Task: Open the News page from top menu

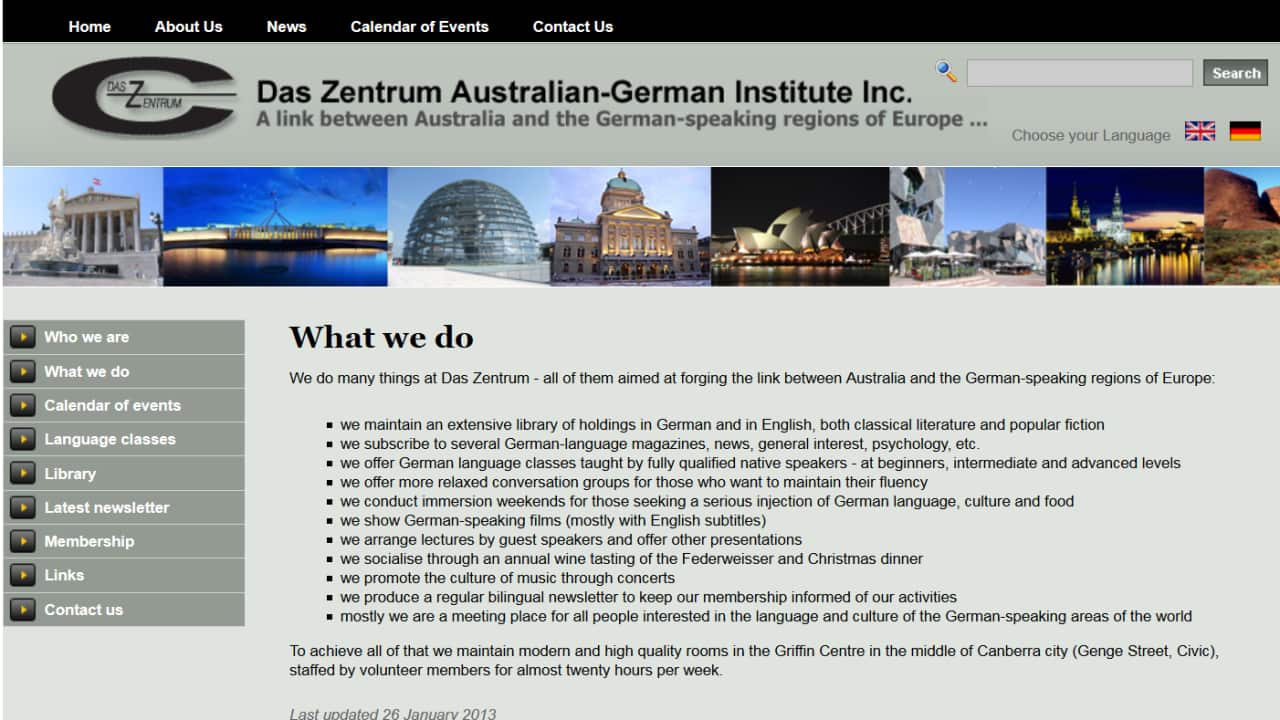Action: 286,26
